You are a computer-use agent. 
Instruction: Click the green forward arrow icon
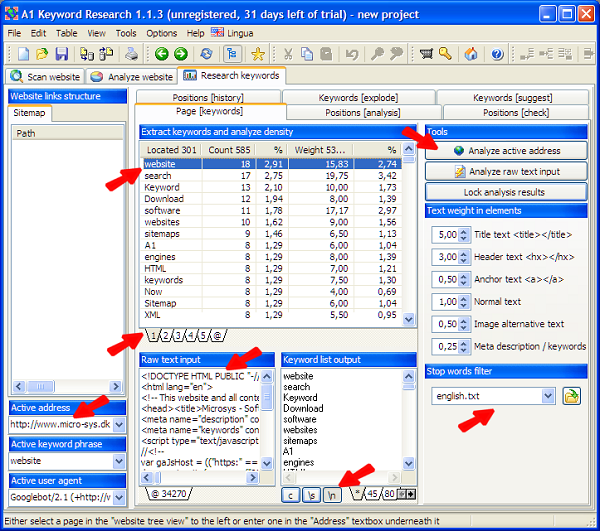click(180, 53)
